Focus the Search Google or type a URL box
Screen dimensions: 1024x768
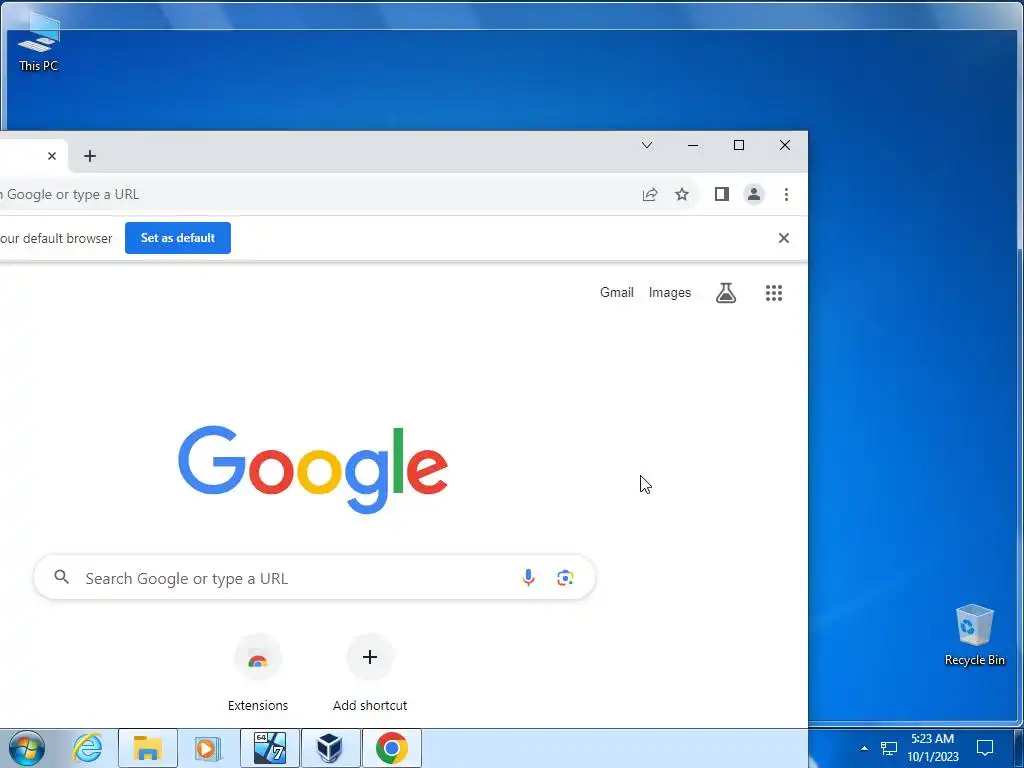(314, 578)
